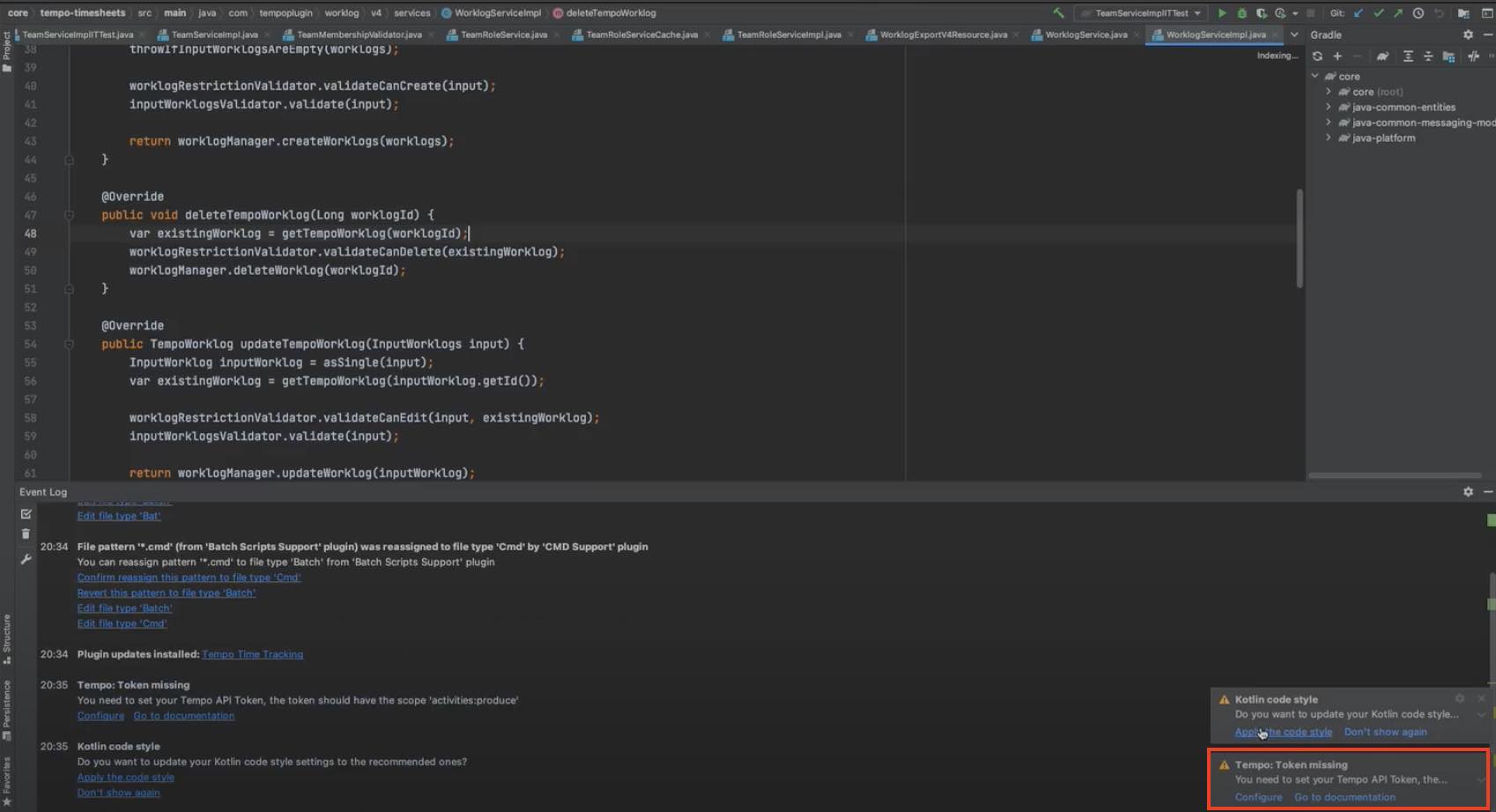Update project from version control
The width and height of the screenshot is (1496, 812).
point(1358,13)
